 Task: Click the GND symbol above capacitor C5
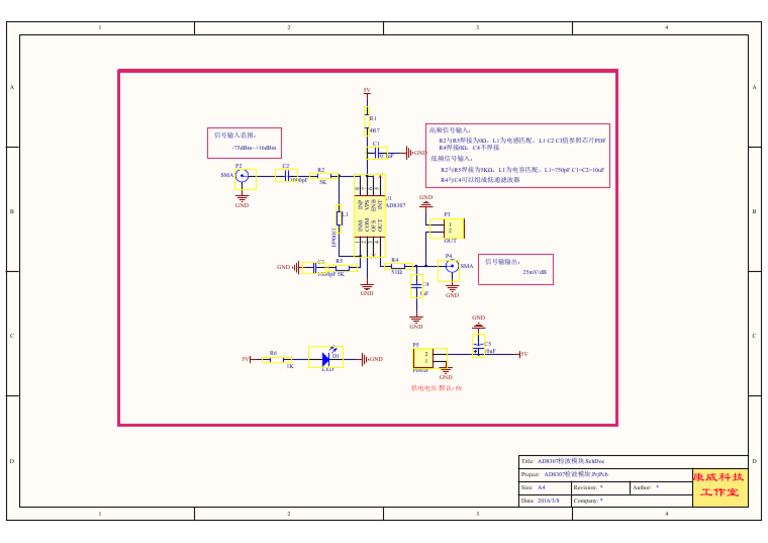479,322
